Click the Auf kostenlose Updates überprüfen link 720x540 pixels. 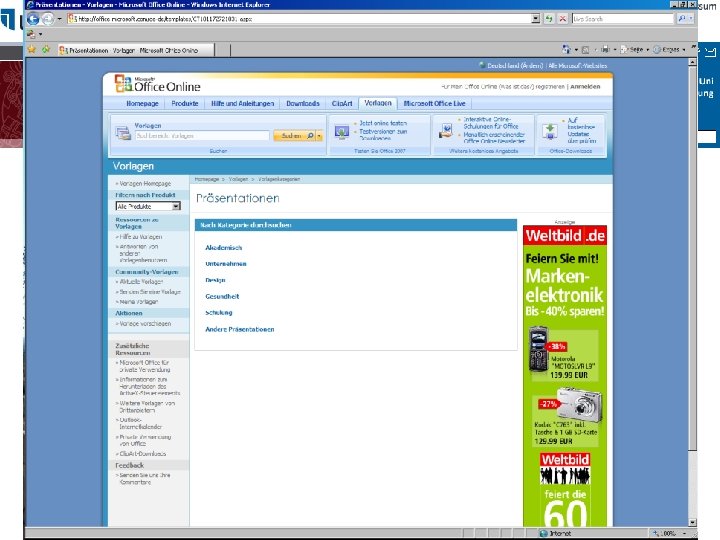[x=582, y=130]
